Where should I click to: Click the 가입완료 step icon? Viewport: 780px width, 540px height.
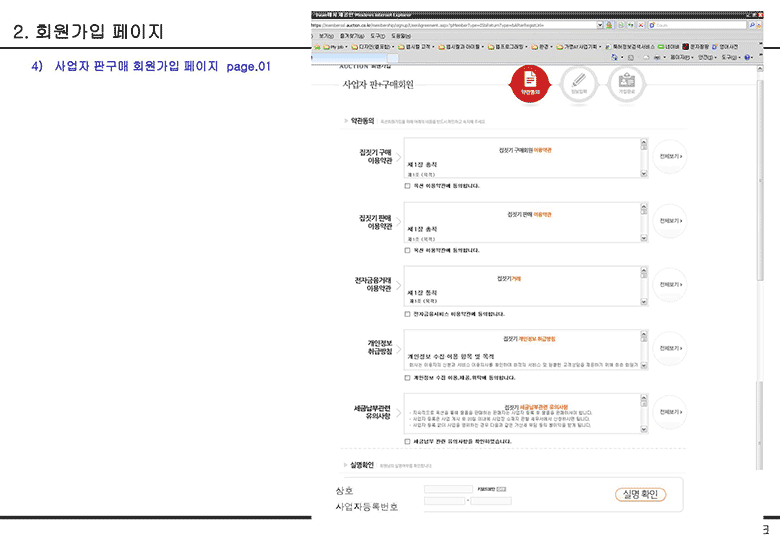coord(627,84)
